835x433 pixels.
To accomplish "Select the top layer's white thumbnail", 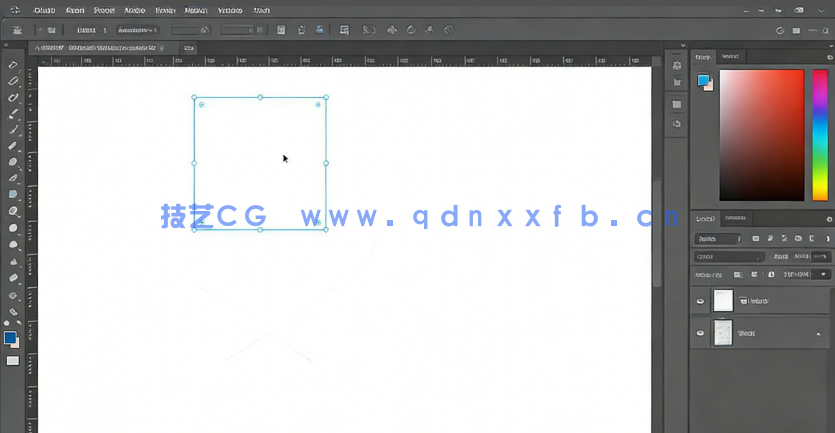I will (x=723, y=301).
